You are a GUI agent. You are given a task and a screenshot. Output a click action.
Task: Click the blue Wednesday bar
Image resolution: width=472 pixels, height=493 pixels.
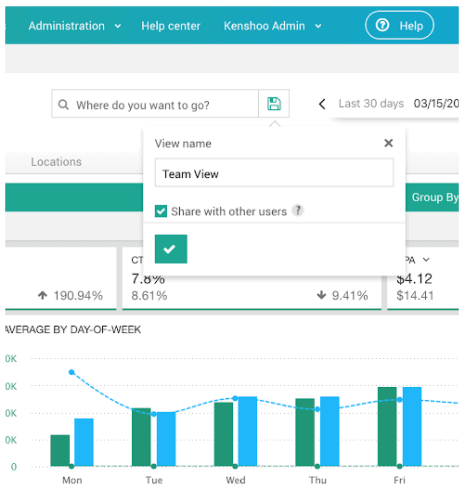[x=247, y=431]
